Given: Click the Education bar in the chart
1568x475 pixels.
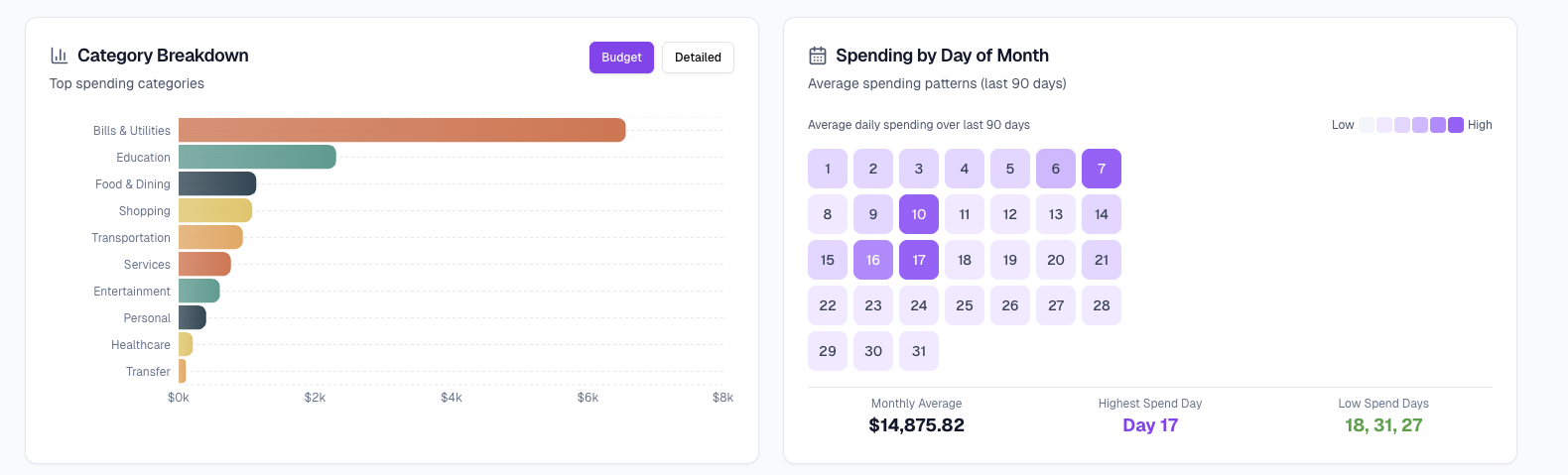Looking at the screenshot, I should click(257, 157).
